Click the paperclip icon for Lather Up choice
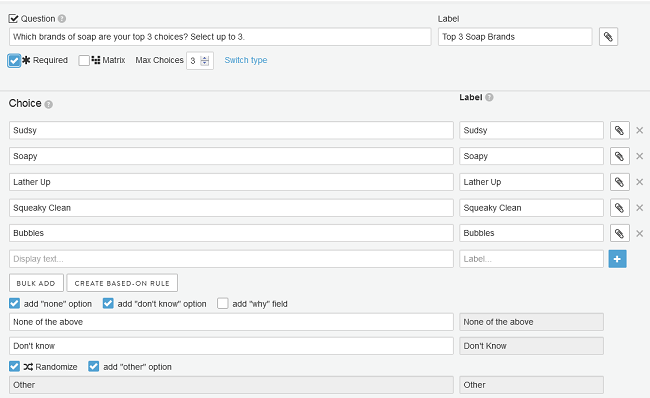 619,182
